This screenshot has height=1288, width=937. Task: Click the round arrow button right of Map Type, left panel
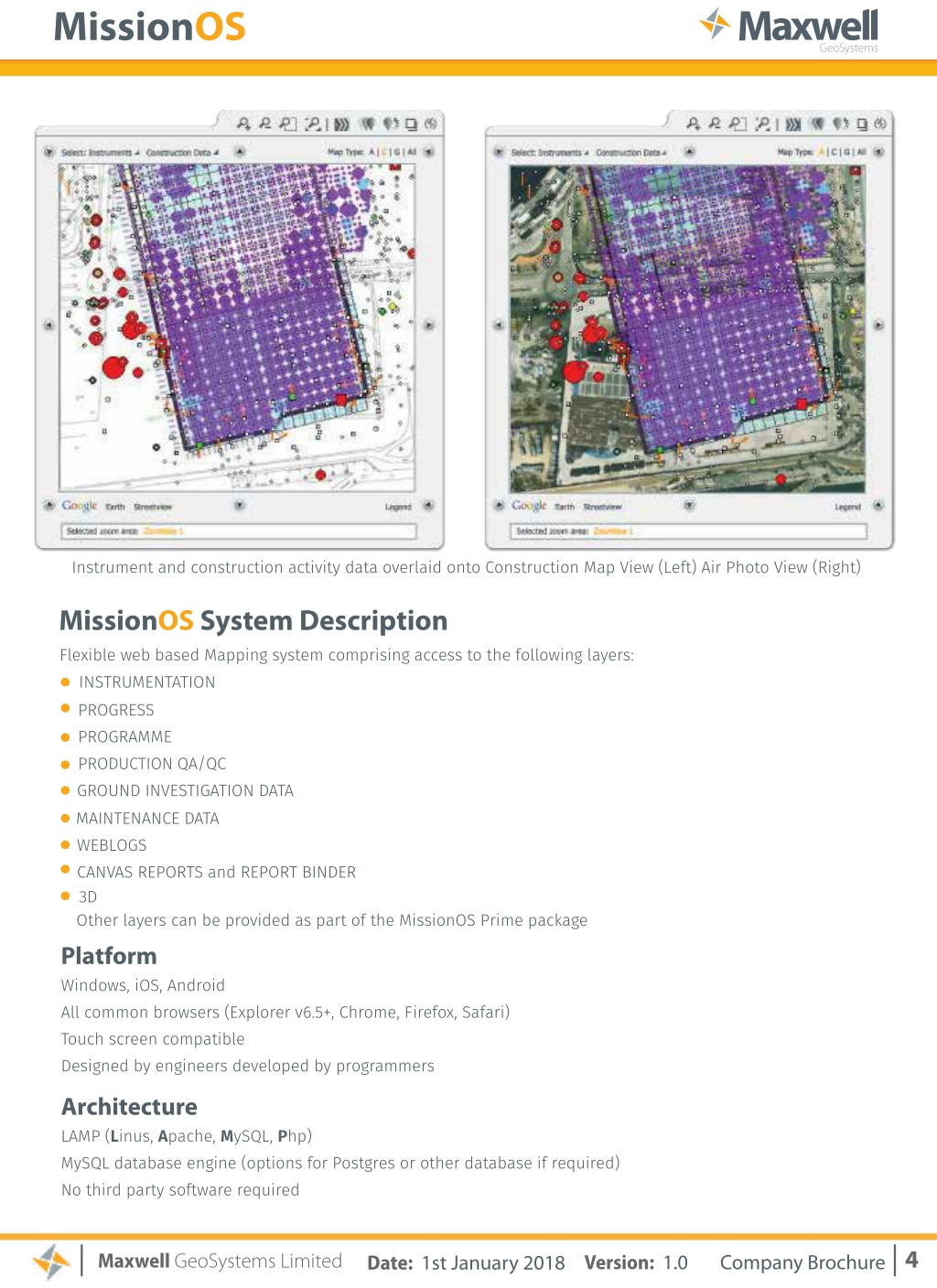pos(428,152)
